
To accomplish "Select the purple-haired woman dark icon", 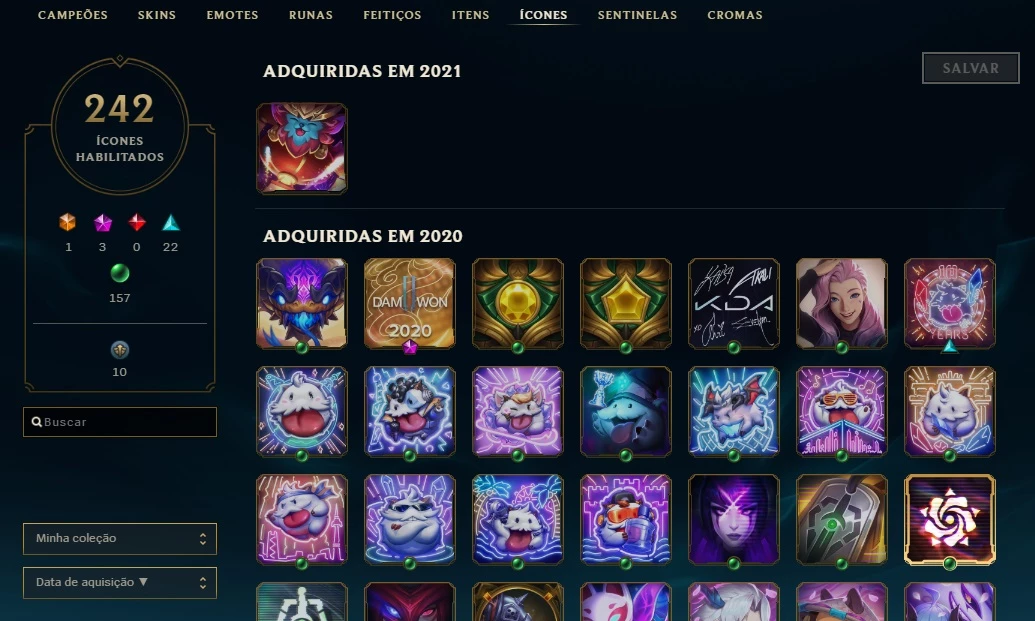I will pos(733,519).
